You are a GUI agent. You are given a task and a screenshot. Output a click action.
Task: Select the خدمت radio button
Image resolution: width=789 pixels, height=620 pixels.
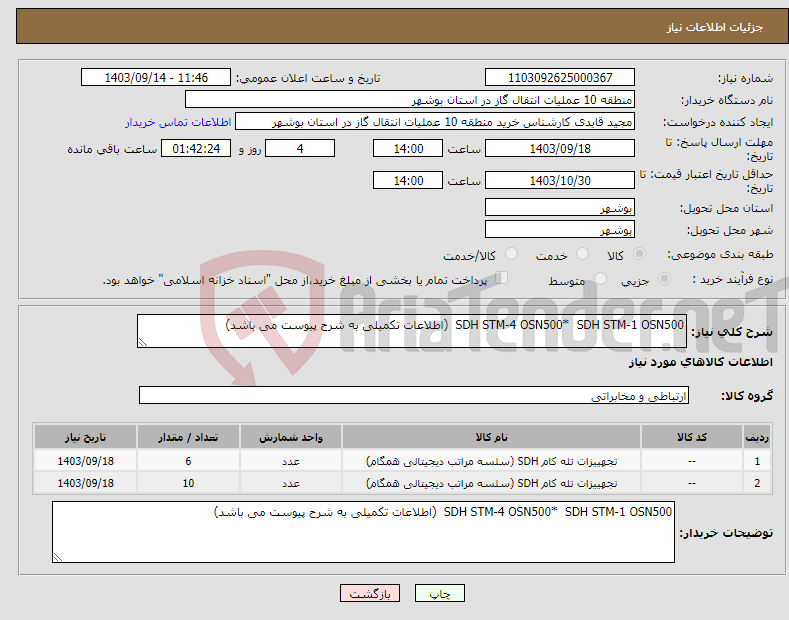(582, 254)
